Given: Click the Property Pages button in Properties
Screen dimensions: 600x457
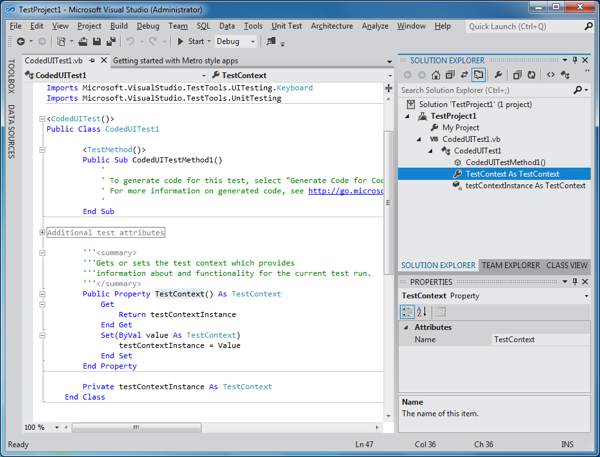Looking at the screenshot, I should click(x=440, y=312).
